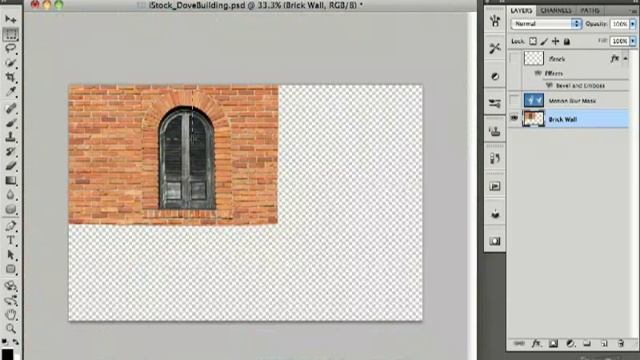Select the Hand tool
Screen dimensions: 640x360
(x=11, y=314)
